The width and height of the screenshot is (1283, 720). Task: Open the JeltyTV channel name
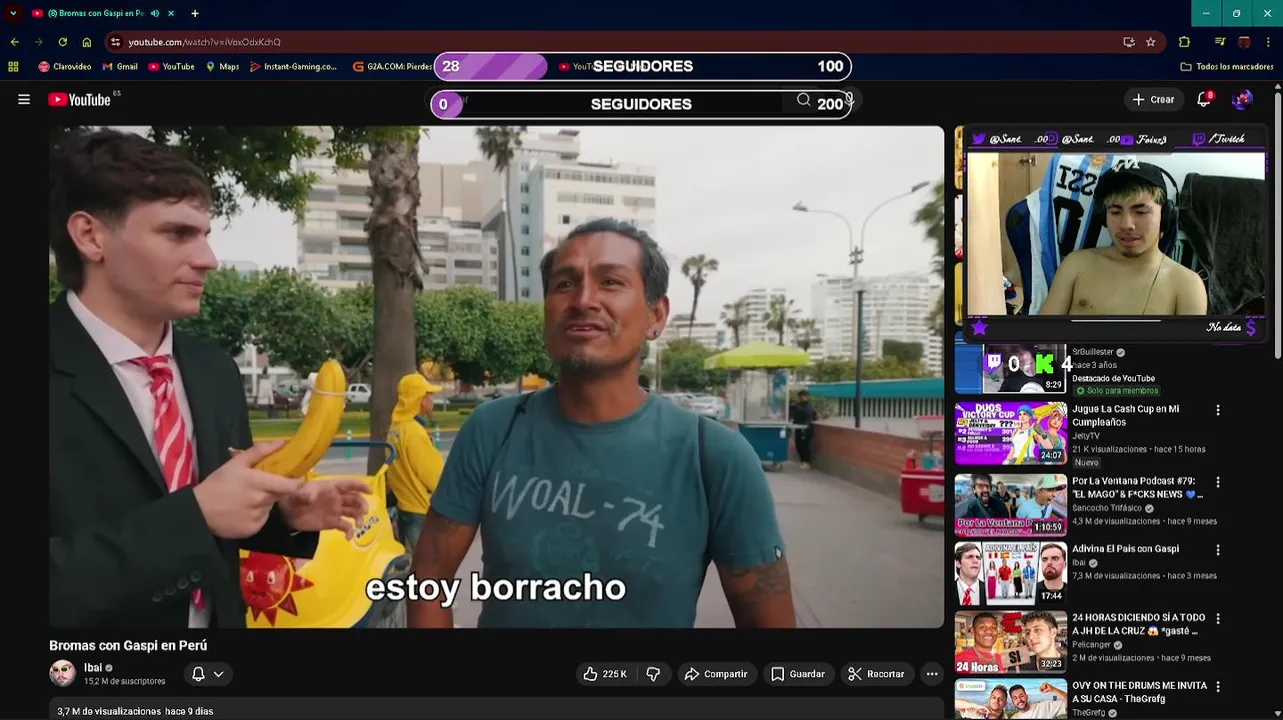coord(1085,436)
